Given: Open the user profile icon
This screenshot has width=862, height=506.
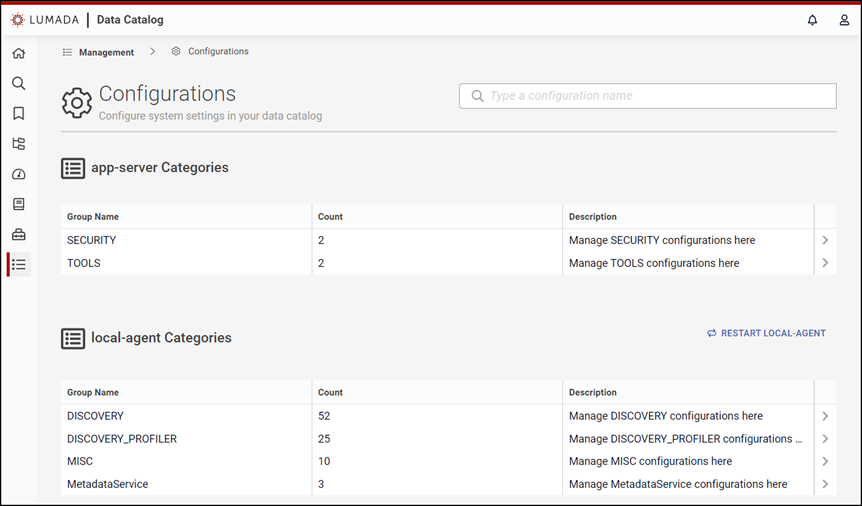Looking at the screenshot, I should pyautogui.click(x=844, y=20).
